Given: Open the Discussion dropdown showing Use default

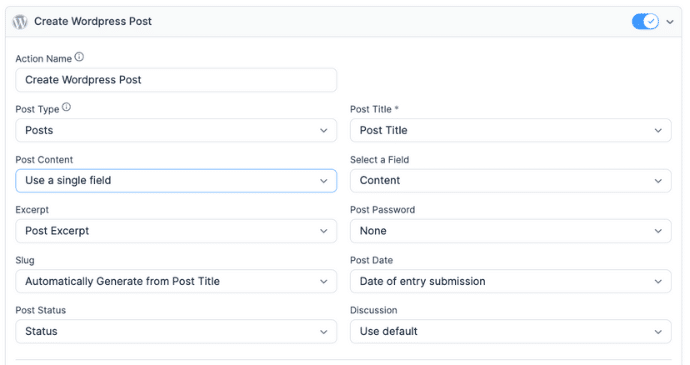Looking at the screenshot, I should (x=510, y=332).
